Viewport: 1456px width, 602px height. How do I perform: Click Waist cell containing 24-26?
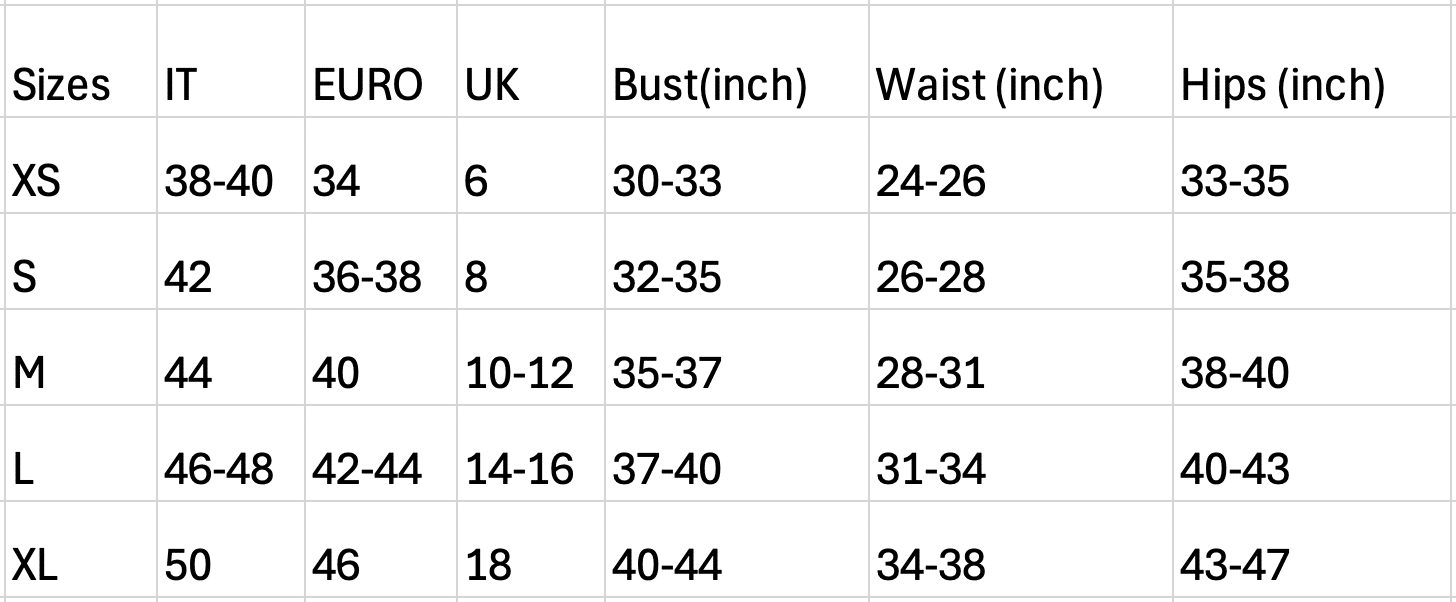[x=1021, y=165]
